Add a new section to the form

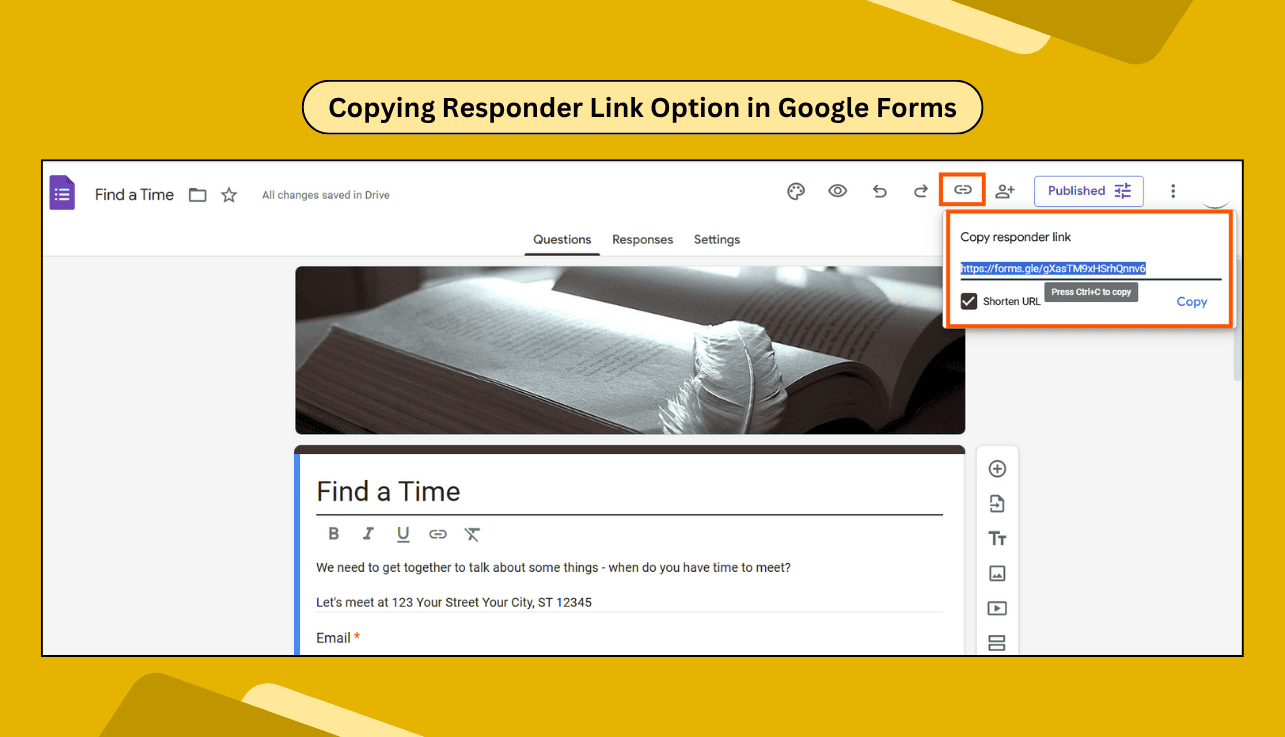[997, 643]
